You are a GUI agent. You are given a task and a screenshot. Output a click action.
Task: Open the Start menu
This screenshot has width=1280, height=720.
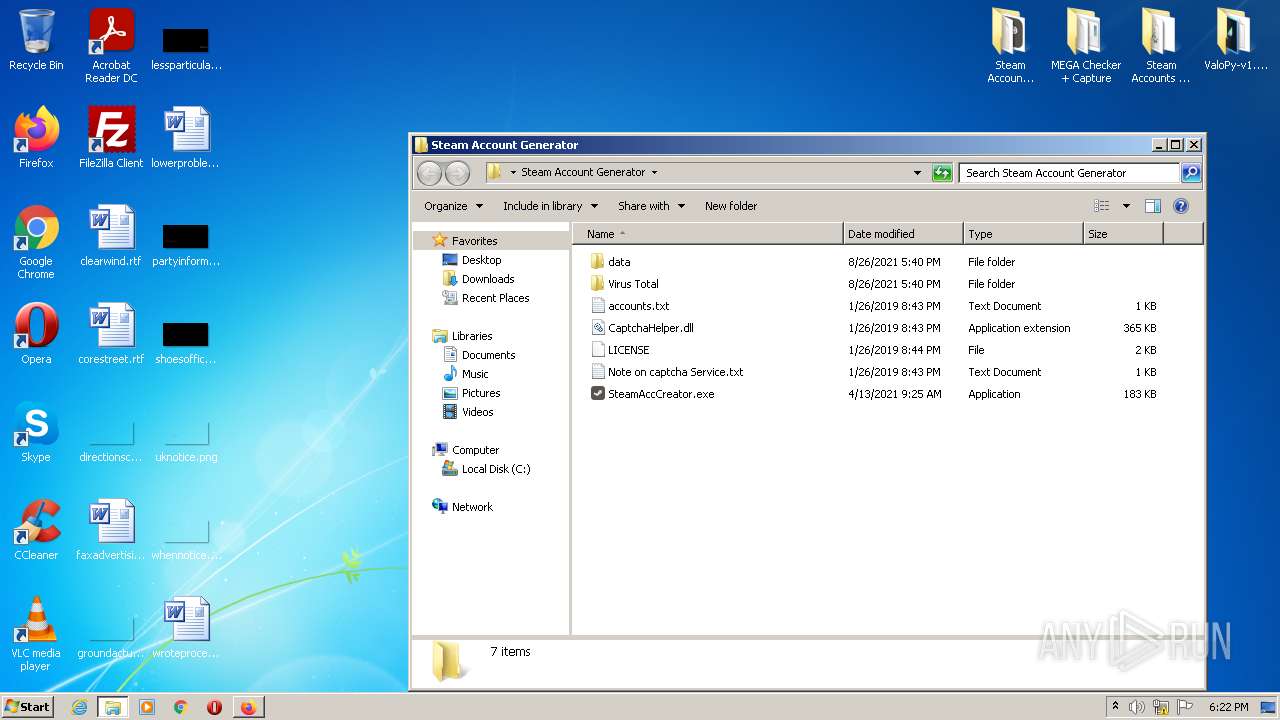(27, 707)
